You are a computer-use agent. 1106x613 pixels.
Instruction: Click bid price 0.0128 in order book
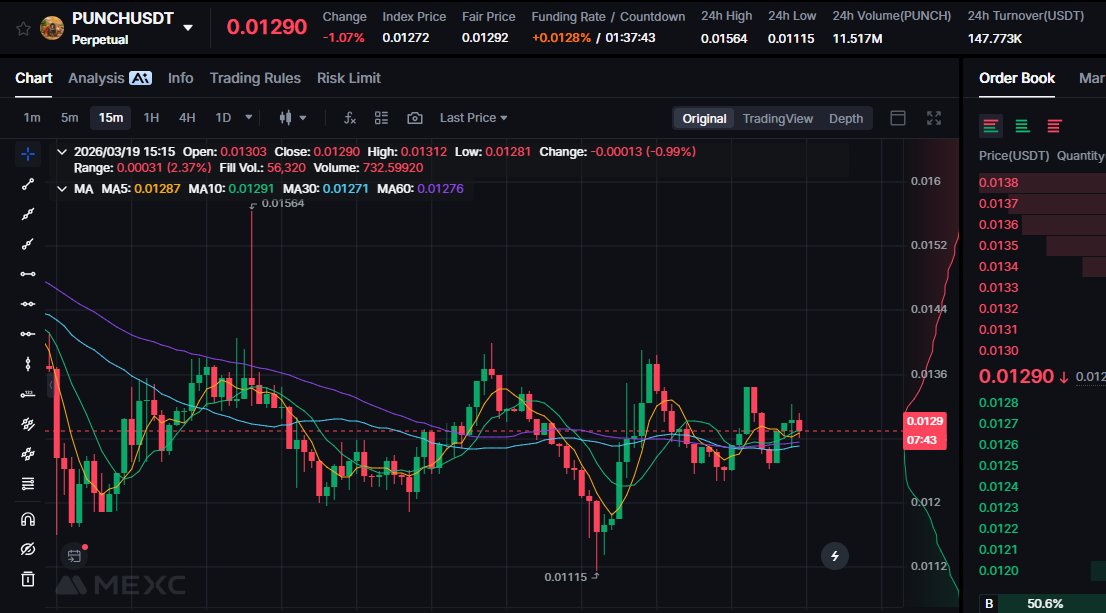(x=998, y=403)
